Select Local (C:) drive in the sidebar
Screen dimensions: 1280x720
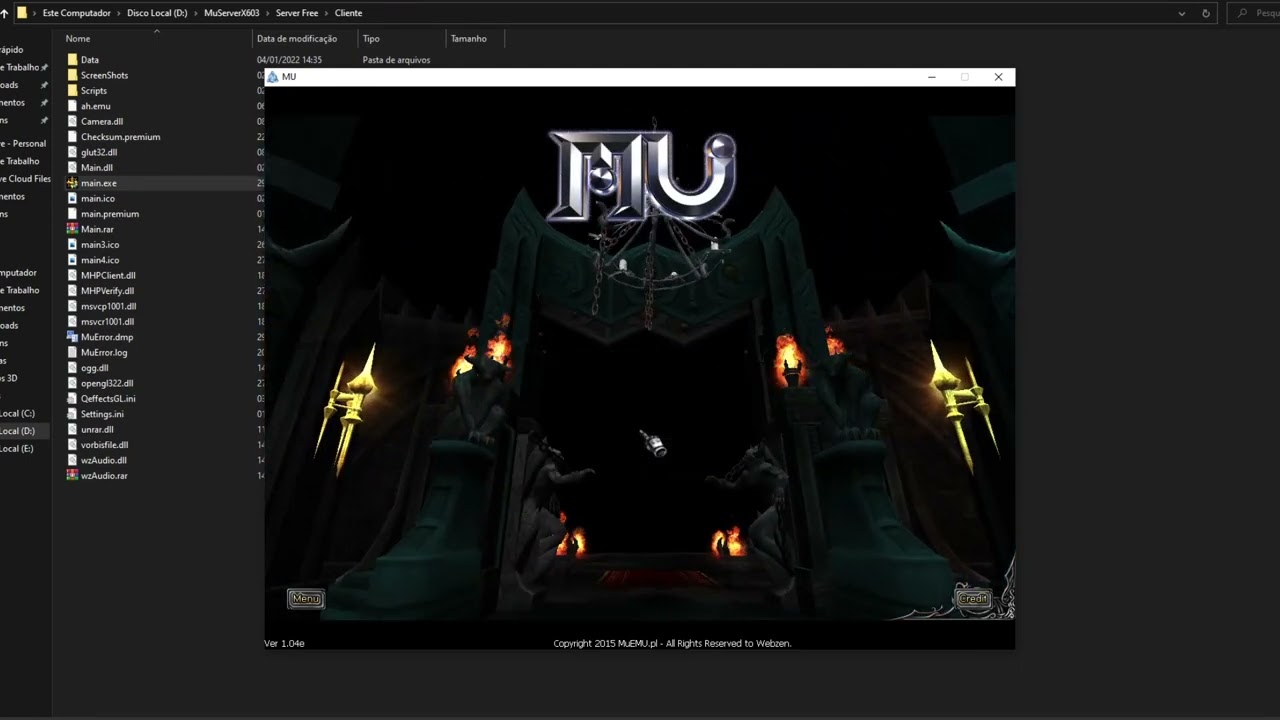[18, 413]
